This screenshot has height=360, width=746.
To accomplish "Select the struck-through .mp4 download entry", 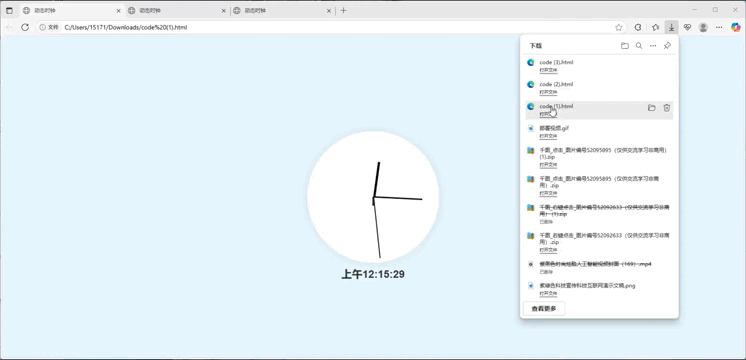I will click(x=595, y=264).
